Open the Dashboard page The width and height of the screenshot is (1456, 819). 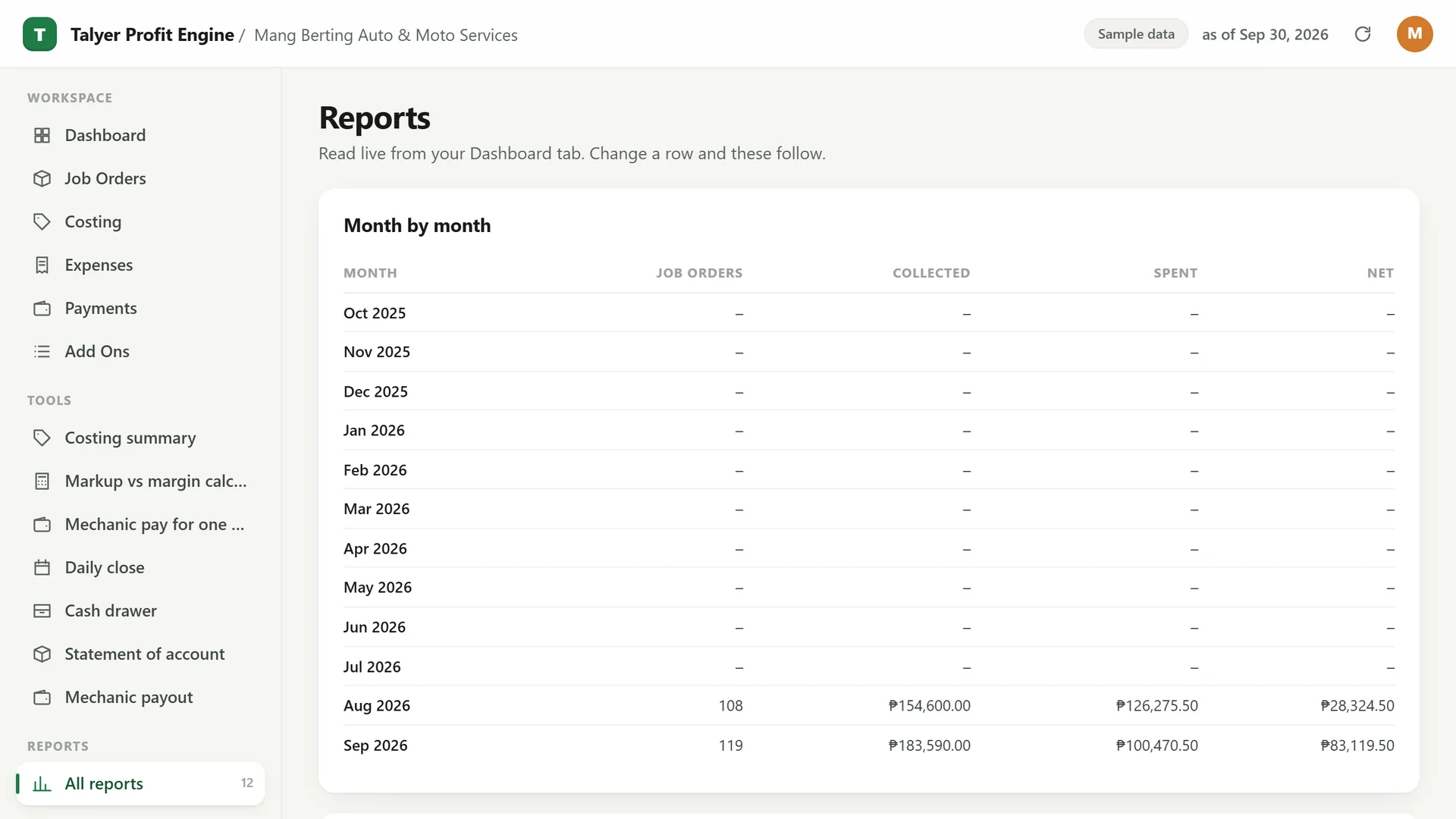click(140, 135)
